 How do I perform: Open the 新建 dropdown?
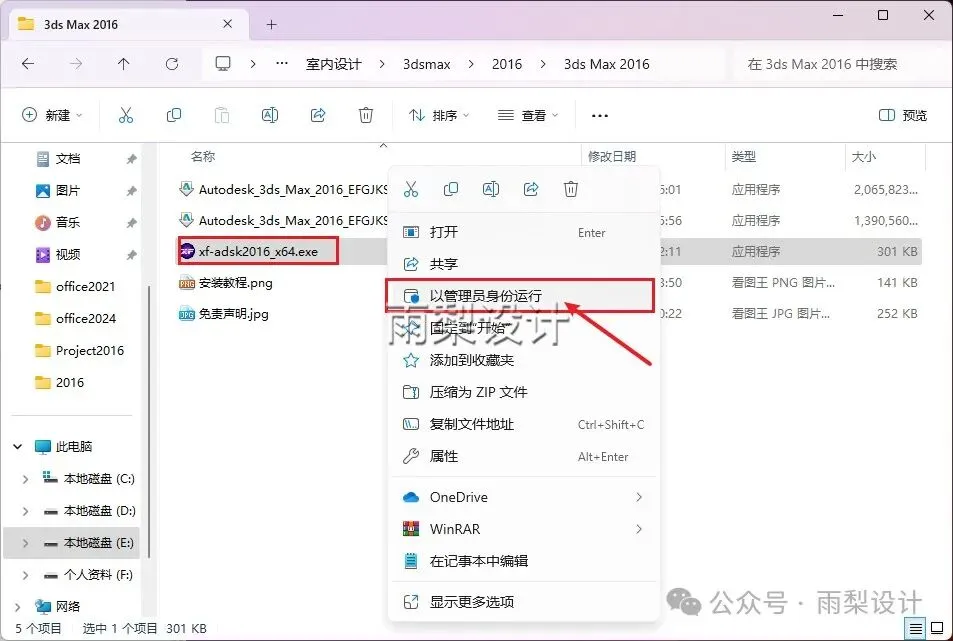coord(52,115)
